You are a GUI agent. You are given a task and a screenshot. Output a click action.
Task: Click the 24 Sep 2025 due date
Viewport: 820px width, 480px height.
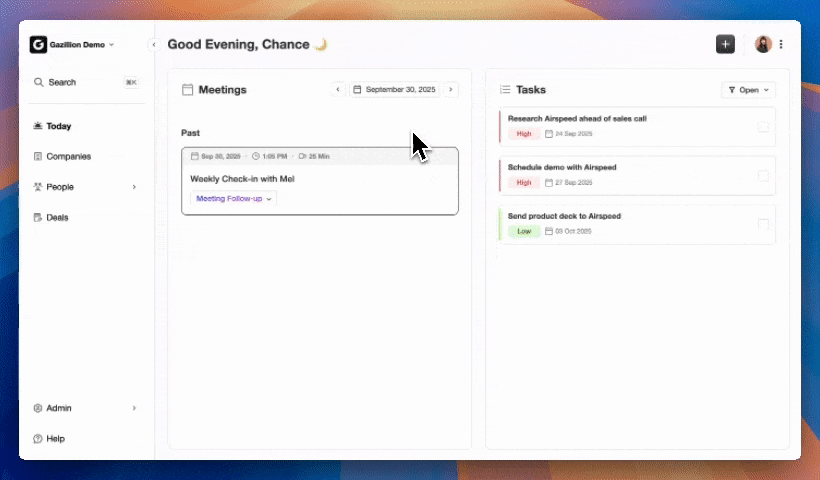[x=568, y=134]
